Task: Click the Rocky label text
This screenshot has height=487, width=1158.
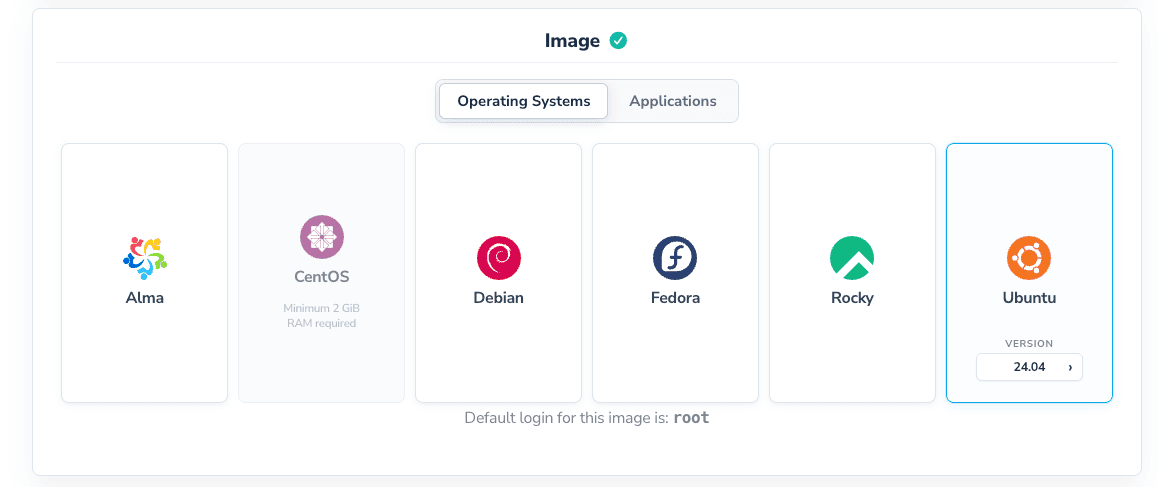Action: (852, 299)
